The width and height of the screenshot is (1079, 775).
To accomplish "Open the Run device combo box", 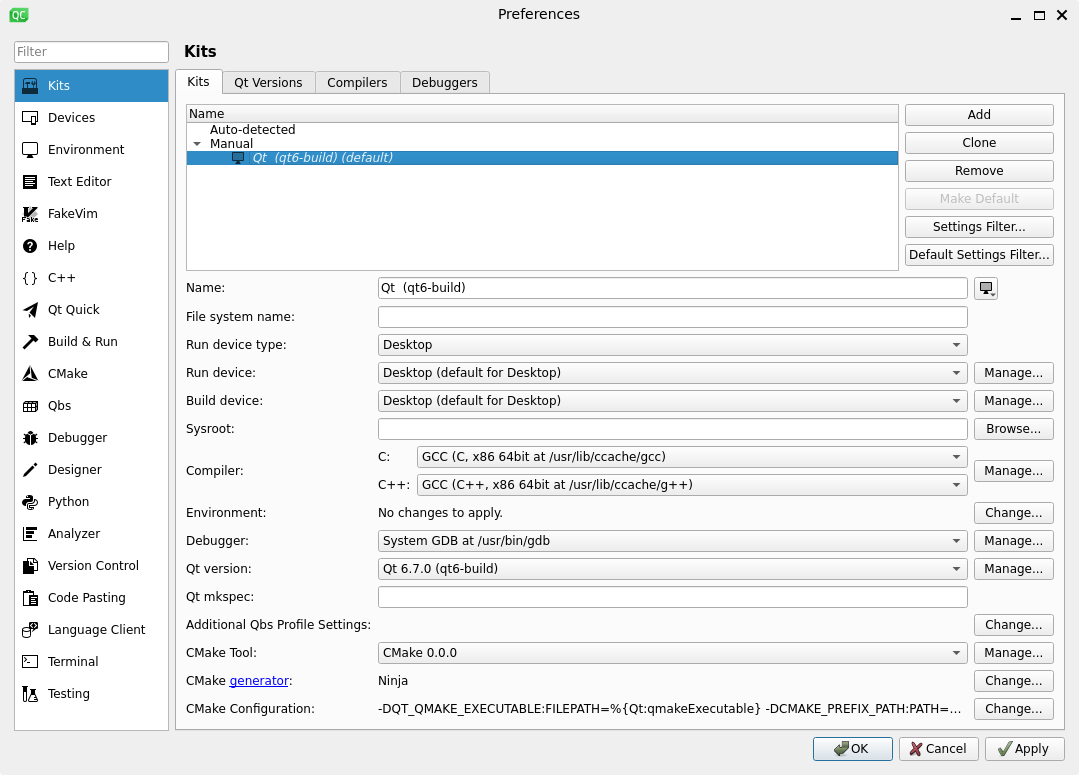I will coord(672,373).
